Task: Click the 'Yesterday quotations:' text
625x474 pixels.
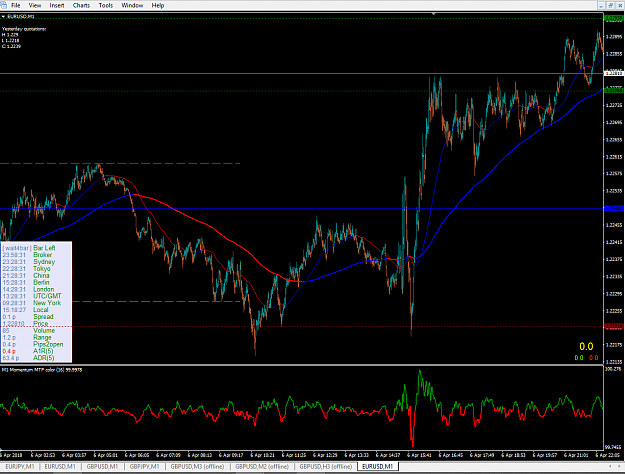Action: (24, 29)
